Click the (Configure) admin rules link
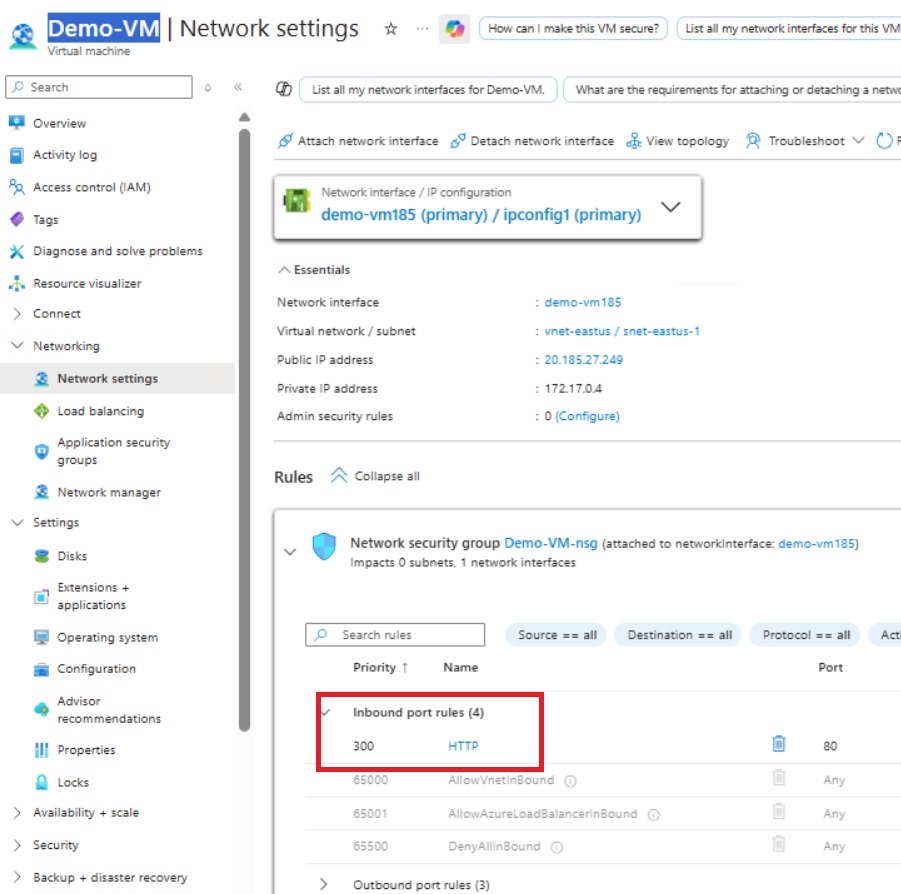 tap(587, 416)
